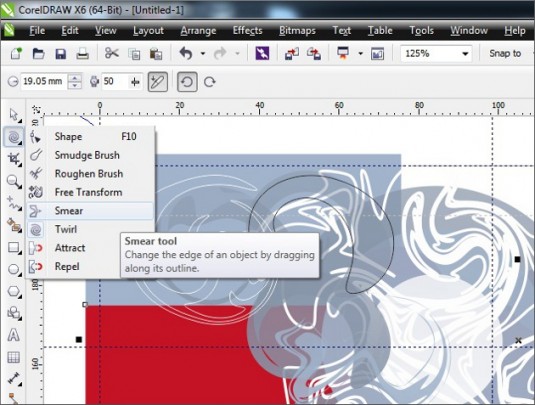Screen dimensions: 535x405
Task: Select the Table tool
Action: 14,357
